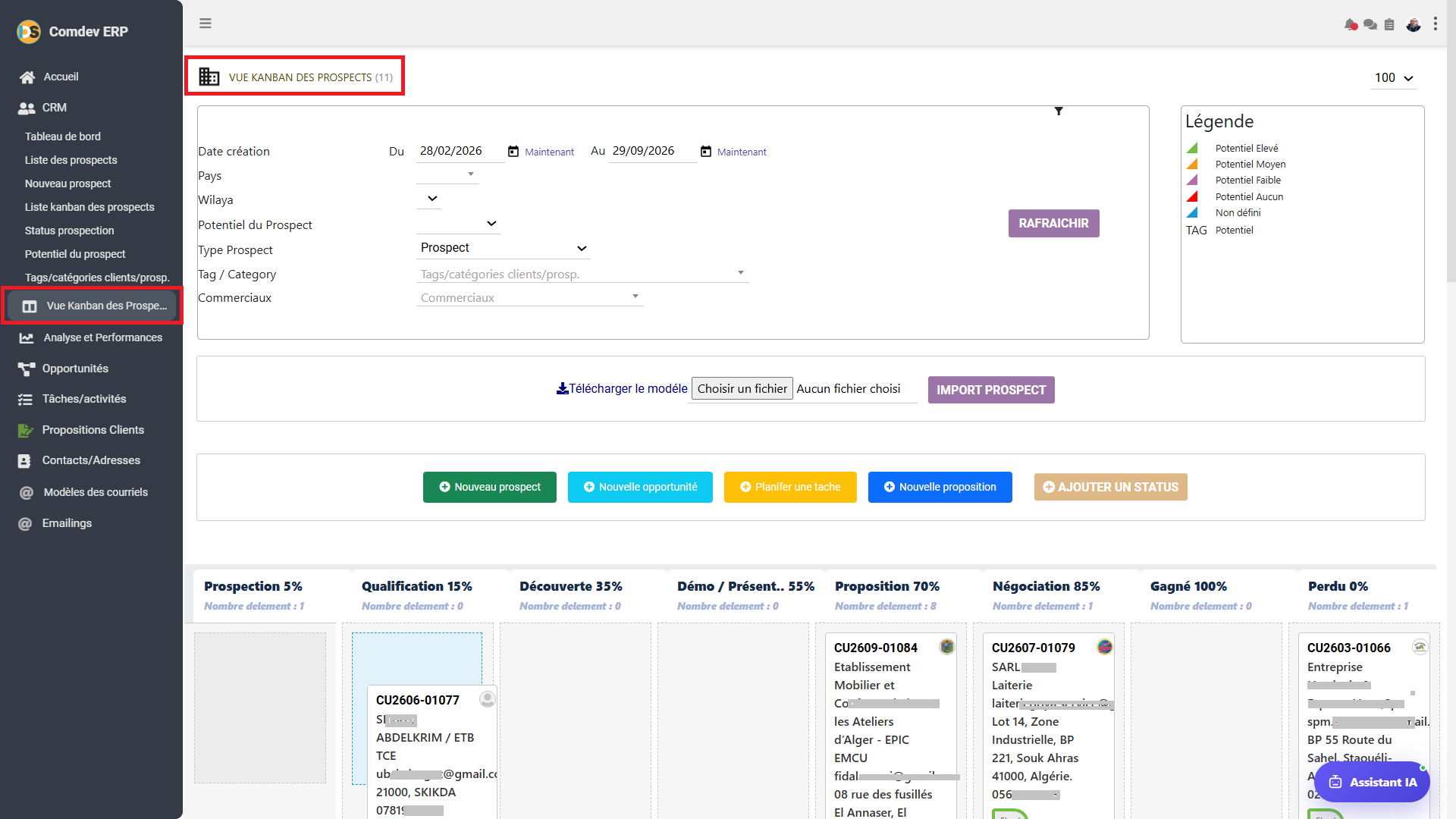The width and height of the screenshot is (1456, 819).
Task: Click the green Nouveau prospect button
Action: [x=490, y=487]
